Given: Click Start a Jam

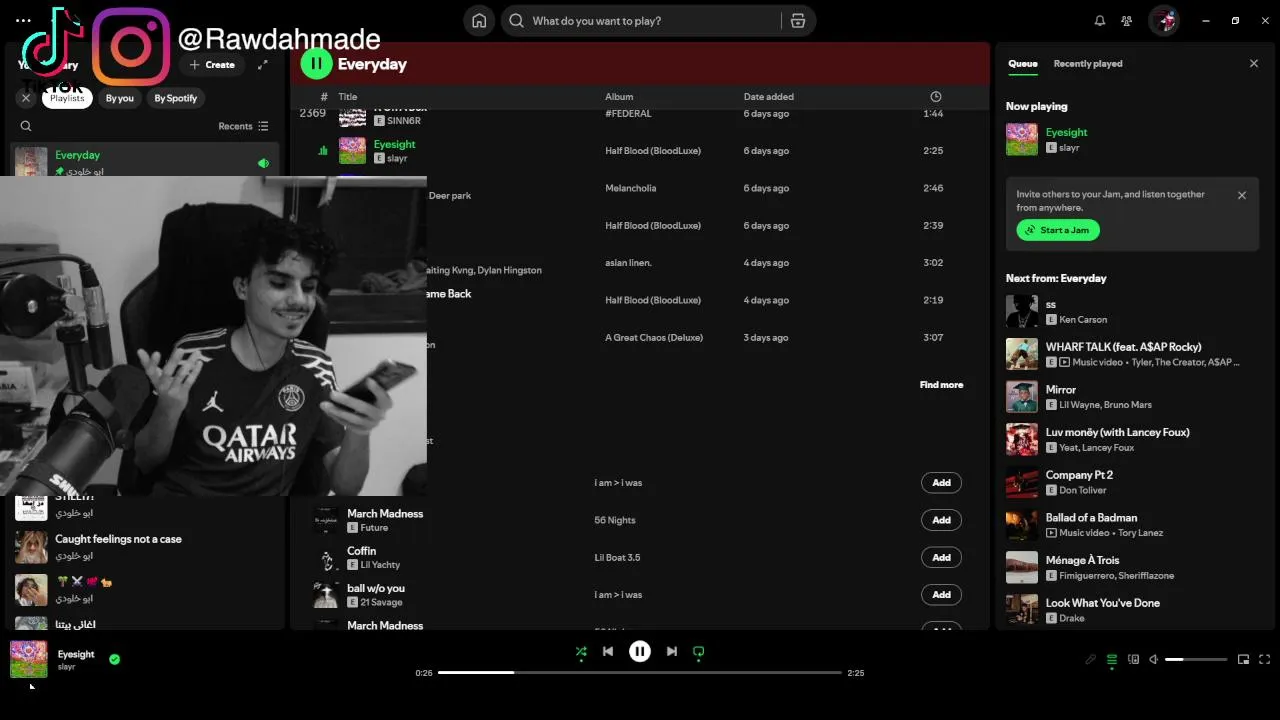Looking at the screenshot, I should (1058, 230).
